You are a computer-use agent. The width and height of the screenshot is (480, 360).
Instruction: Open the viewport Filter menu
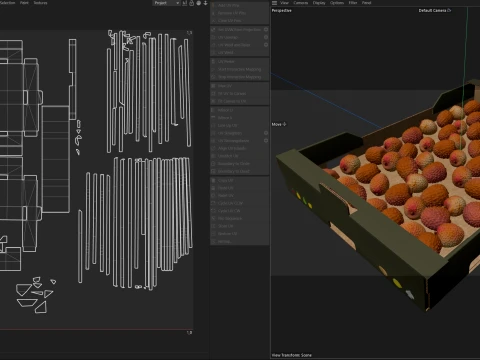pos(353,3)
